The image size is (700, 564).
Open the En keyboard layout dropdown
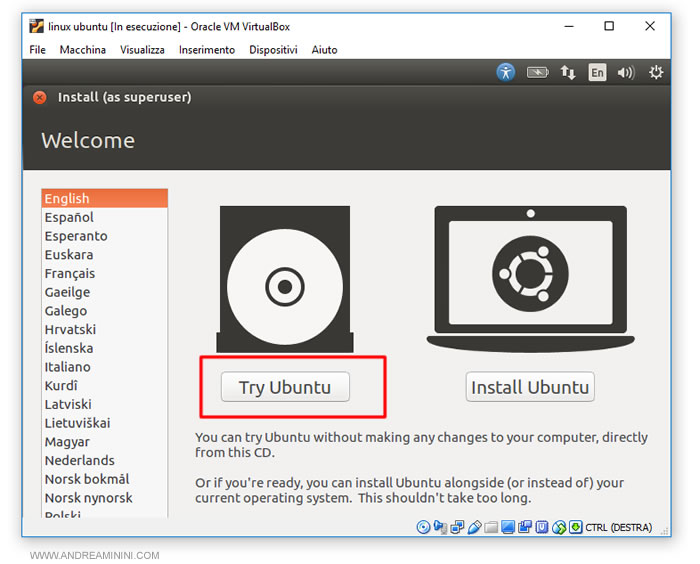[597, 72]
